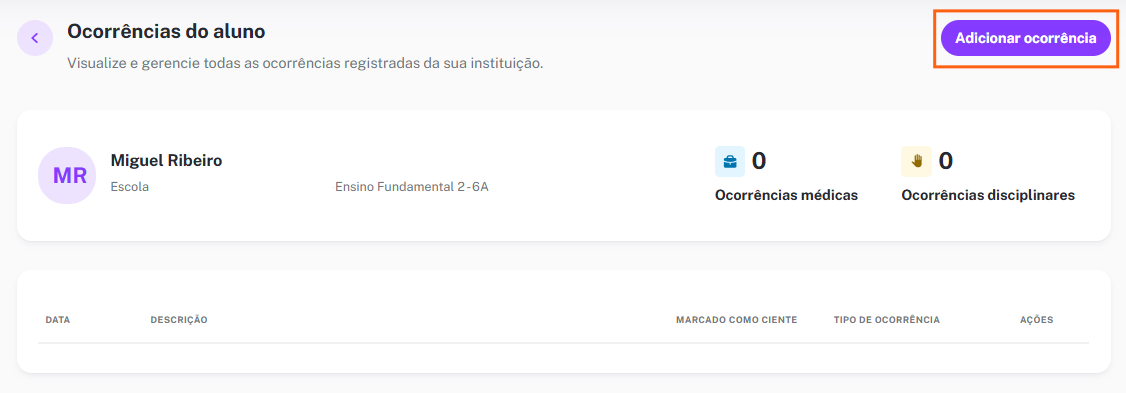Click the Ensino Fundamental 2-6A class text
This screenshot has width=1126, height=393.
tap(412, 188)
